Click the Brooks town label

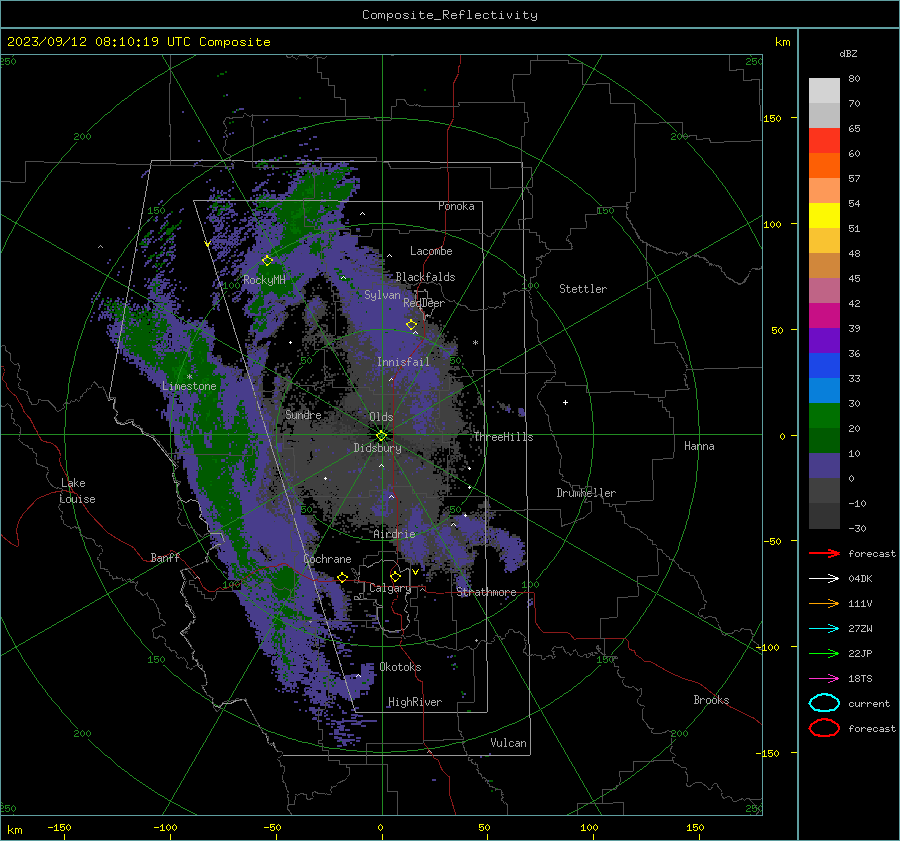click(x=711, y=700)
